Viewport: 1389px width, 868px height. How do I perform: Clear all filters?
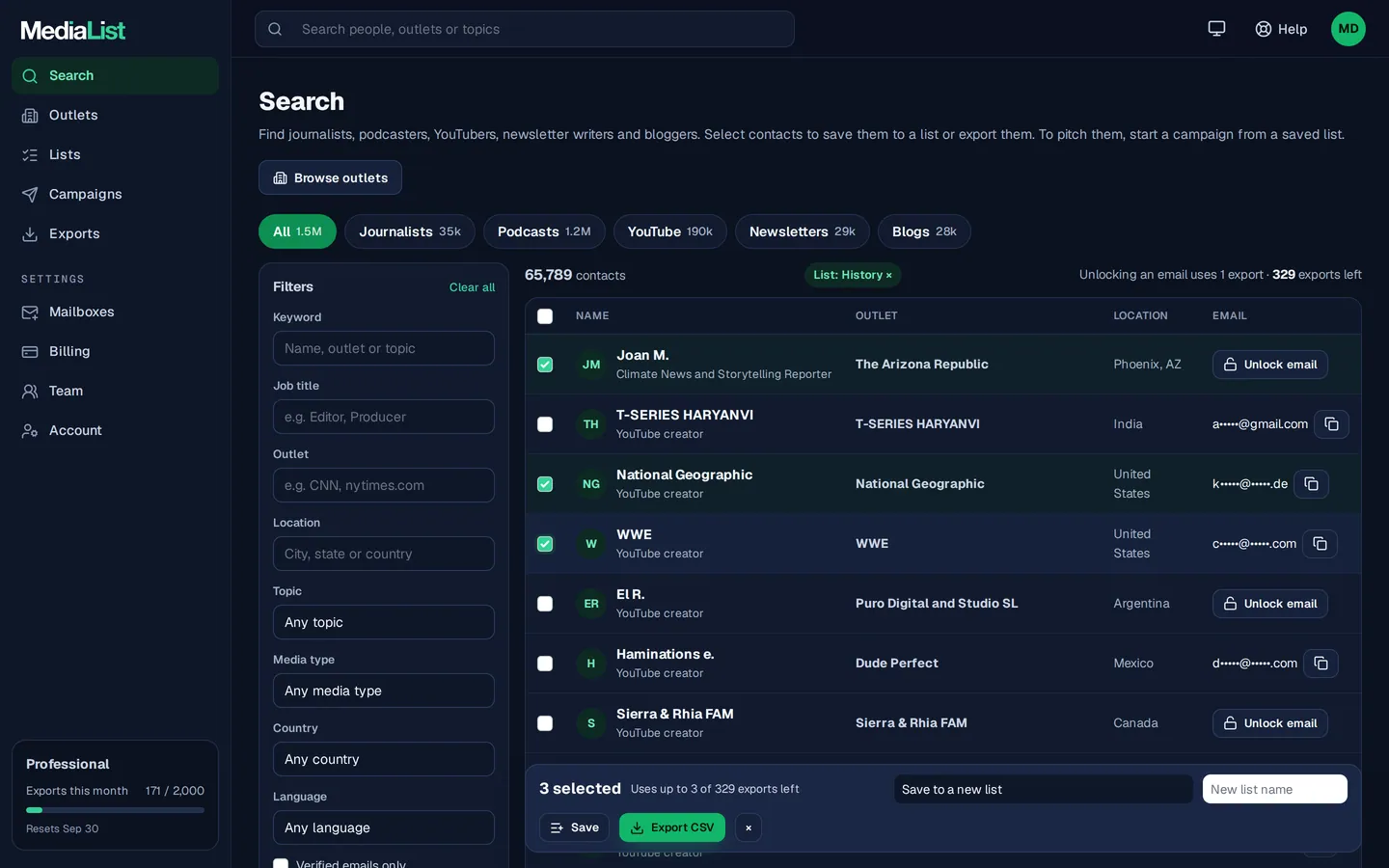pos(472,287)
